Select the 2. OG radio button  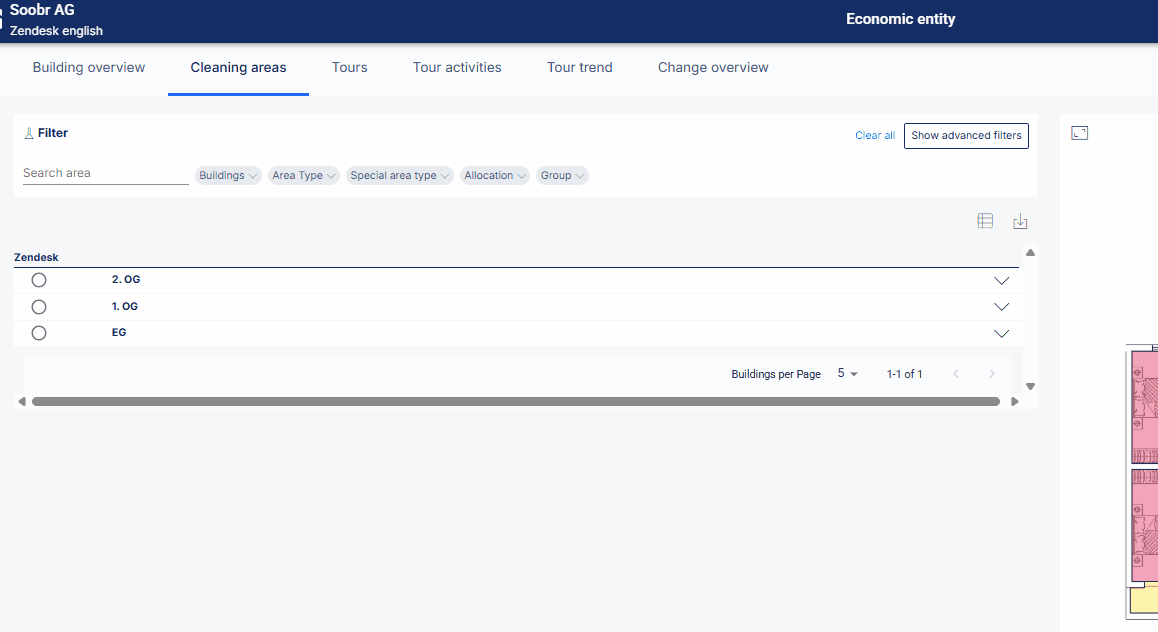[39, 280]
